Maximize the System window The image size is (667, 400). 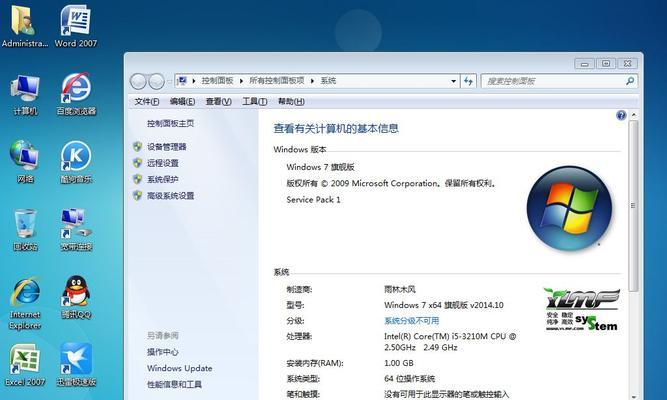point(606,63)
